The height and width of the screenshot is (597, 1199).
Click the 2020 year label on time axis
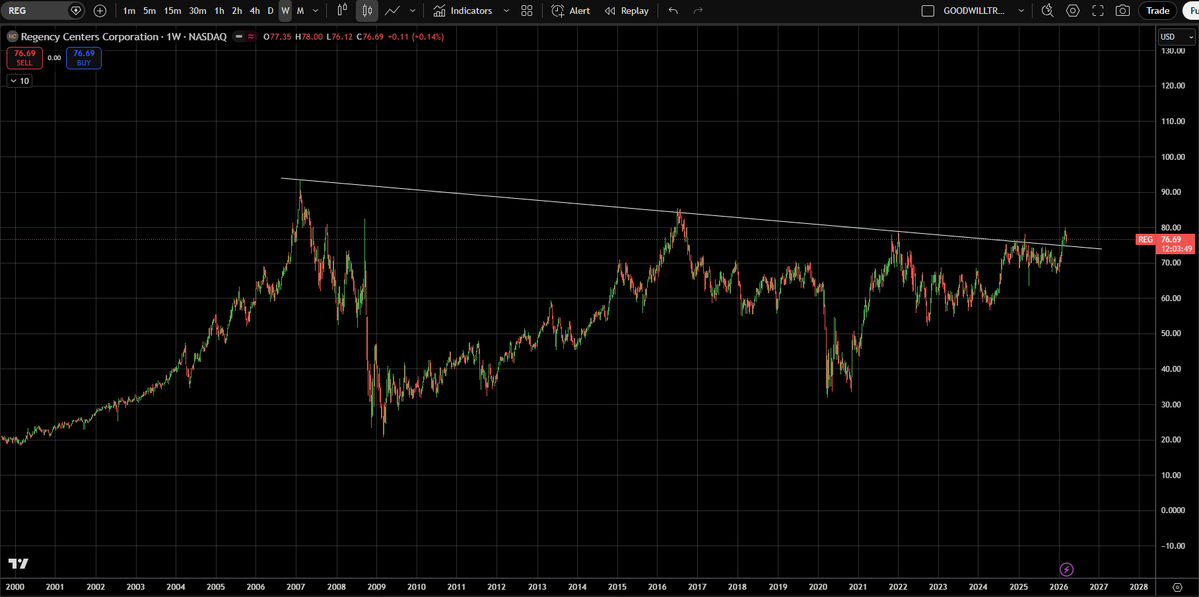[817, 587]
